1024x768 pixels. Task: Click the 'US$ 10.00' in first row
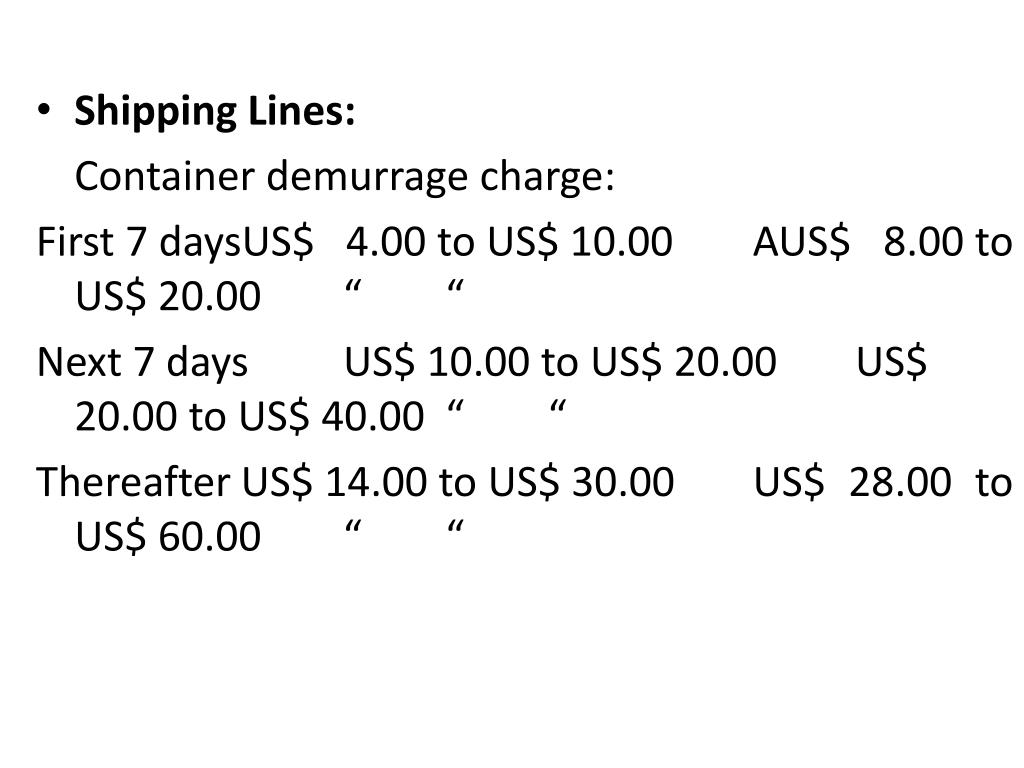[x=580, y=242]
